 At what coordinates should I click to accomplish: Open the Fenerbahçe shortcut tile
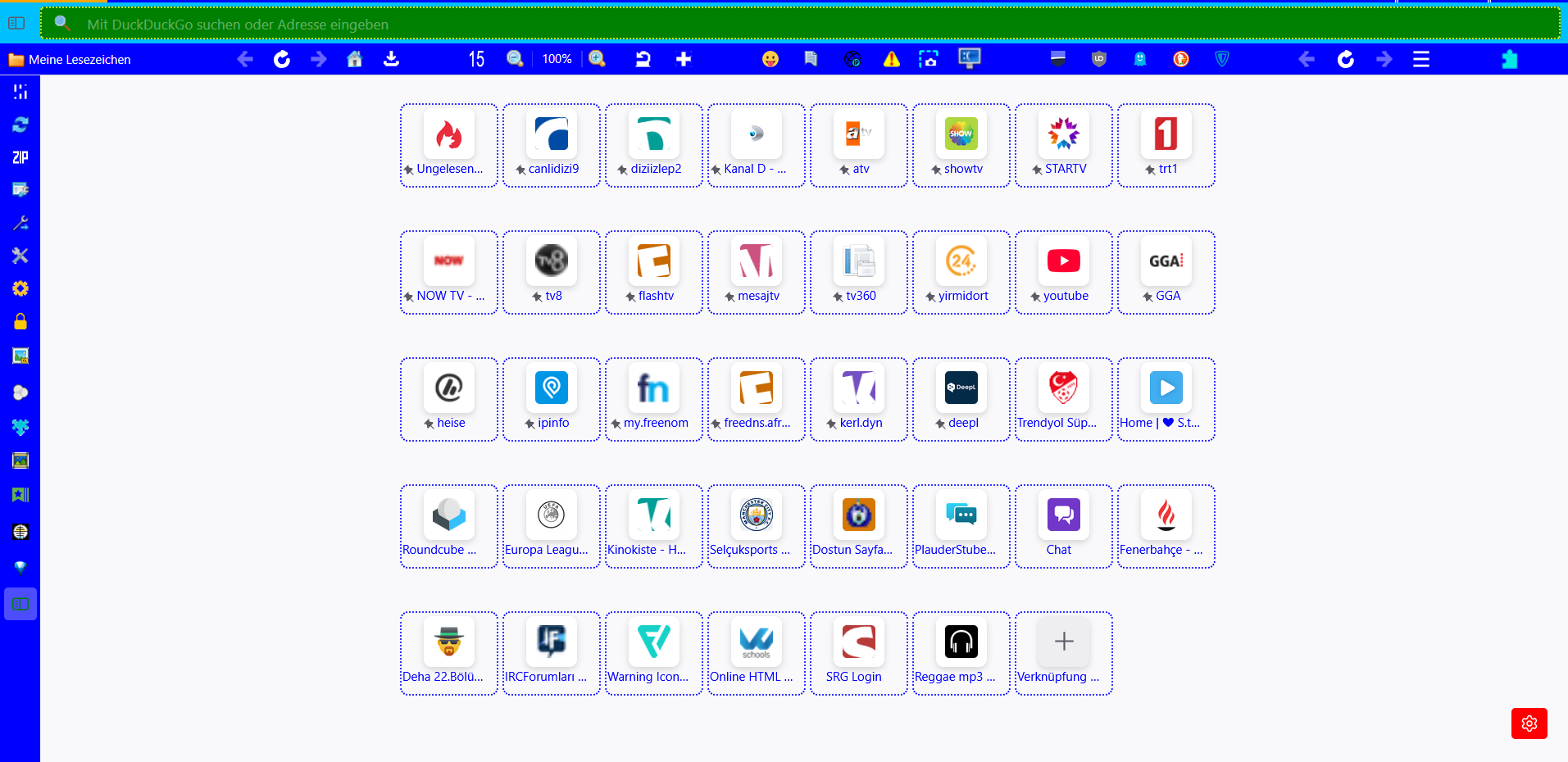(1166, 526)
